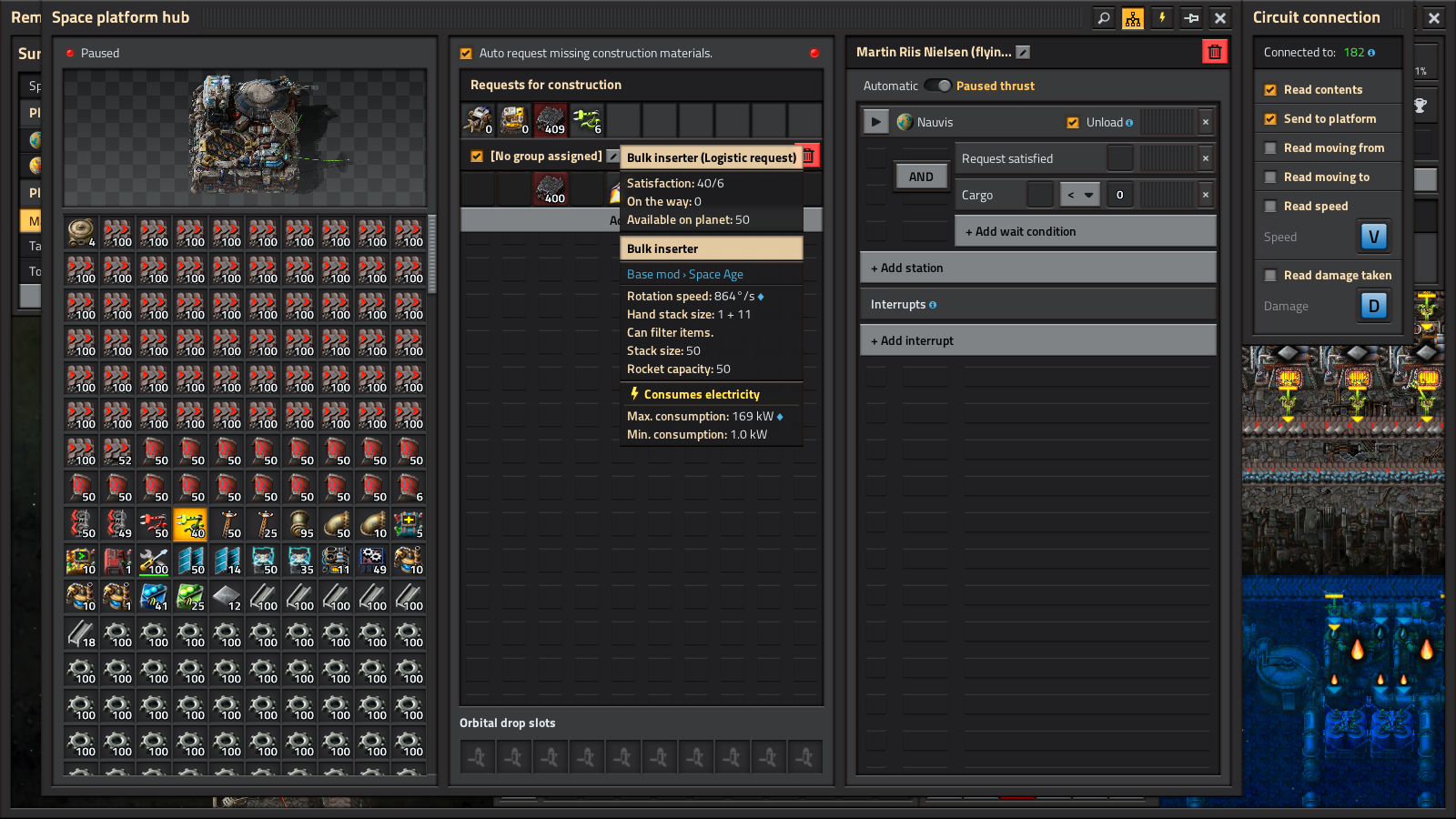
Task: Select the repair pack stack of 100
Action: pos(155,561)
